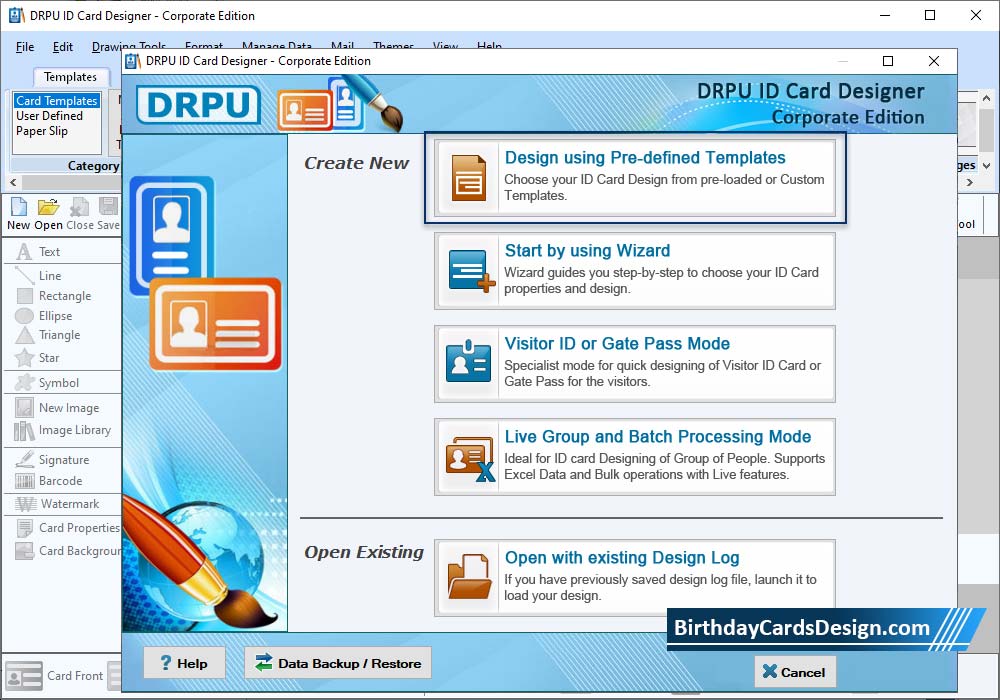
Task: Select Visitor ID or Gate Pass Mode
Action: click(635, 363)
